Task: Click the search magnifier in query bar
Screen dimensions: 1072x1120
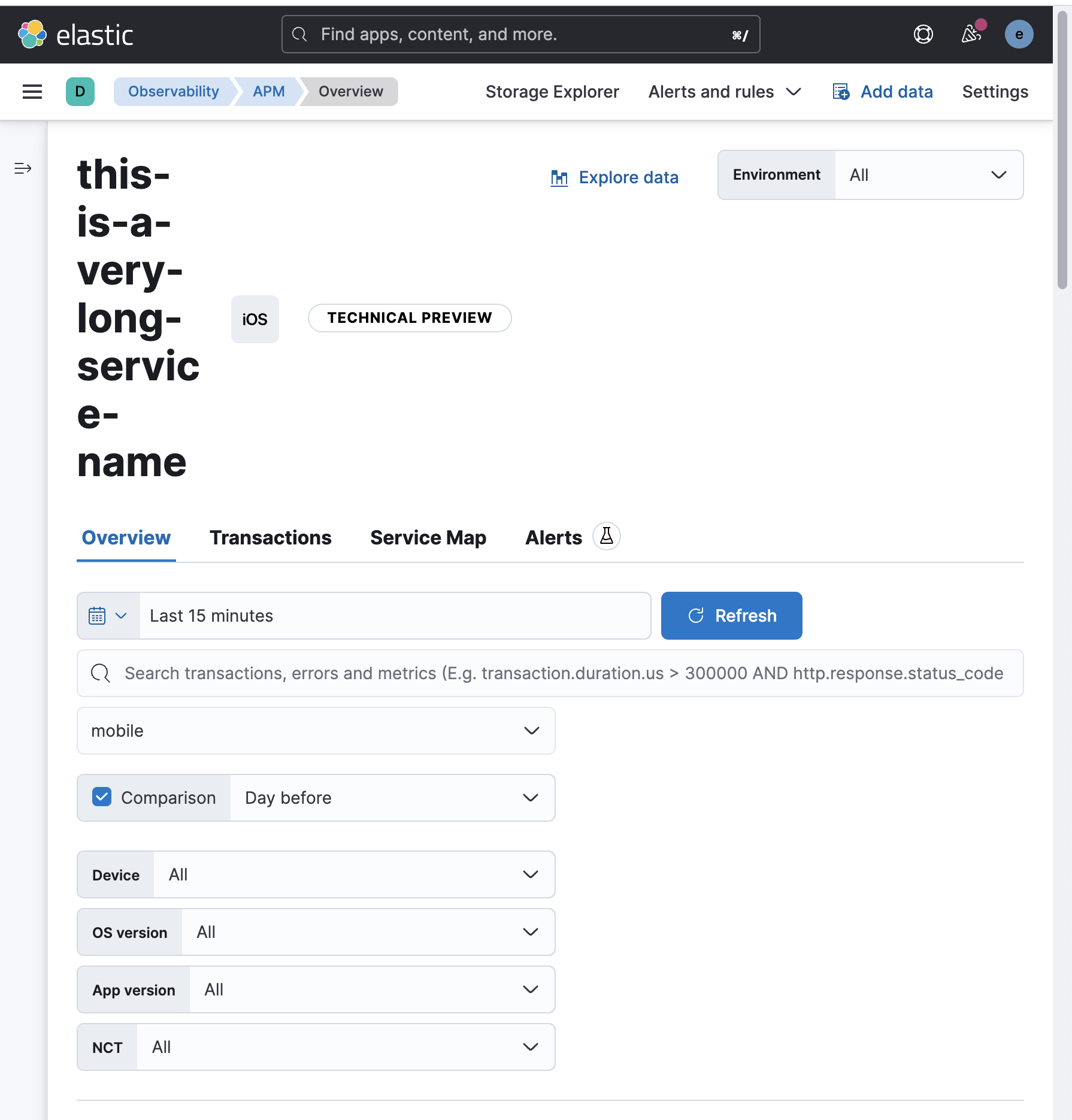Action: point(100,673)
